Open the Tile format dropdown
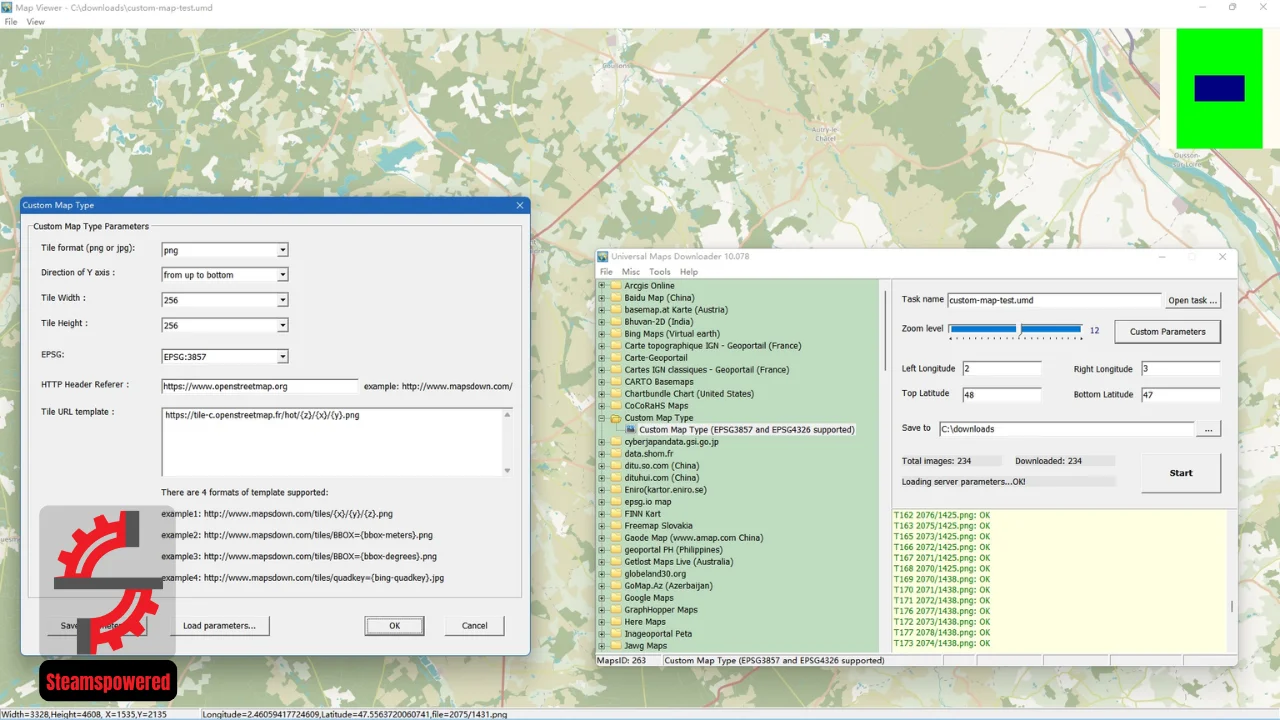Screen dimensions: 1280x720 point(283,250)
